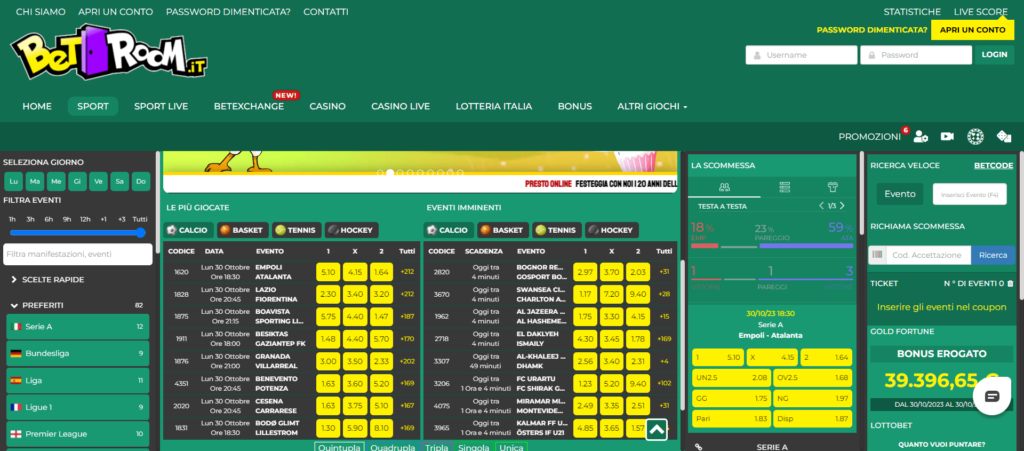Image resolution: width=1024 pixels, height=451 pixels.
Task: Filter Le Più Giocate by Calcio
Action: point(189,230)
